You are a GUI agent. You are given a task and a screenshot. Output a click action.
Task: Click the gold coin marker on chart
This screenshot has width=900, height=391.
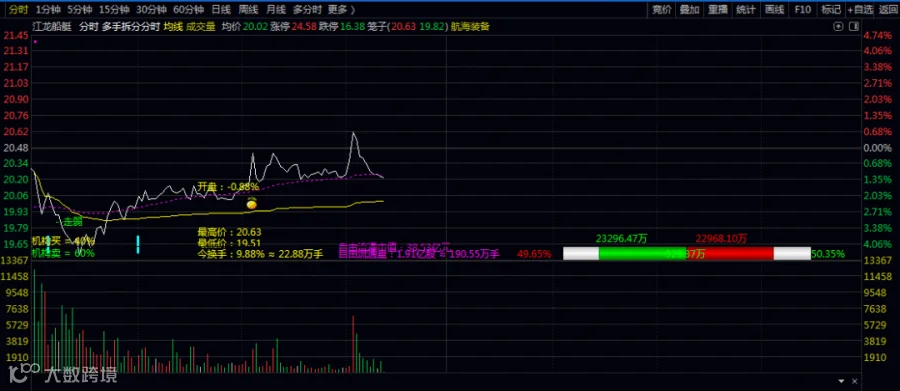coord(251,203)
